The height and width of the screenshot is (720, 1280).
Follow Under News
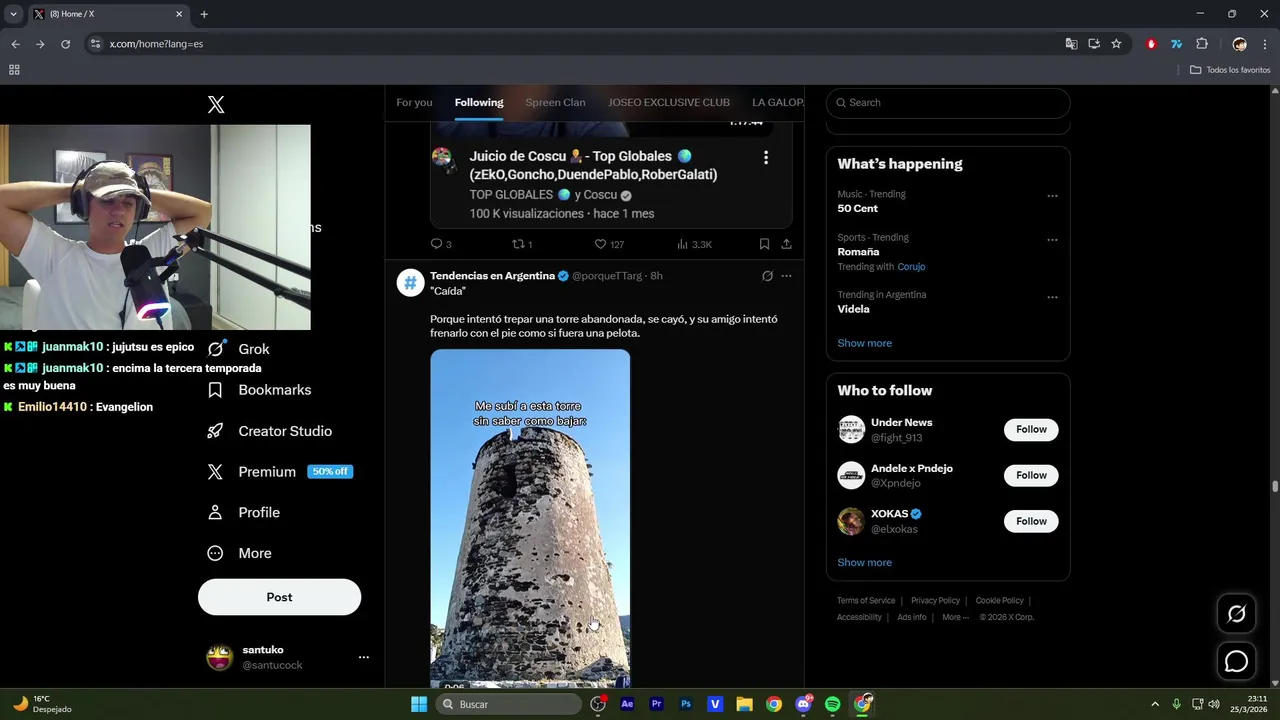point(1031,429)
